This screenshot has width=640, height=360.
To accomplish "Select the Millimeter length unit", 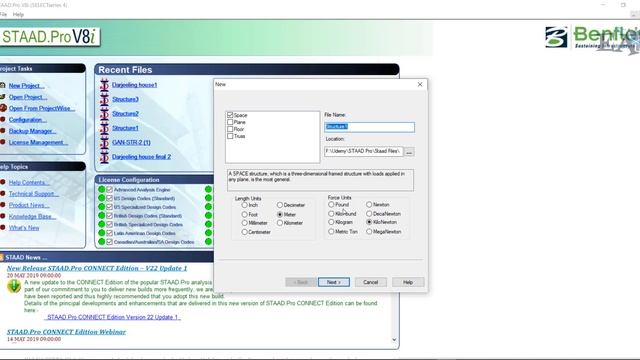I will (244, 223).
